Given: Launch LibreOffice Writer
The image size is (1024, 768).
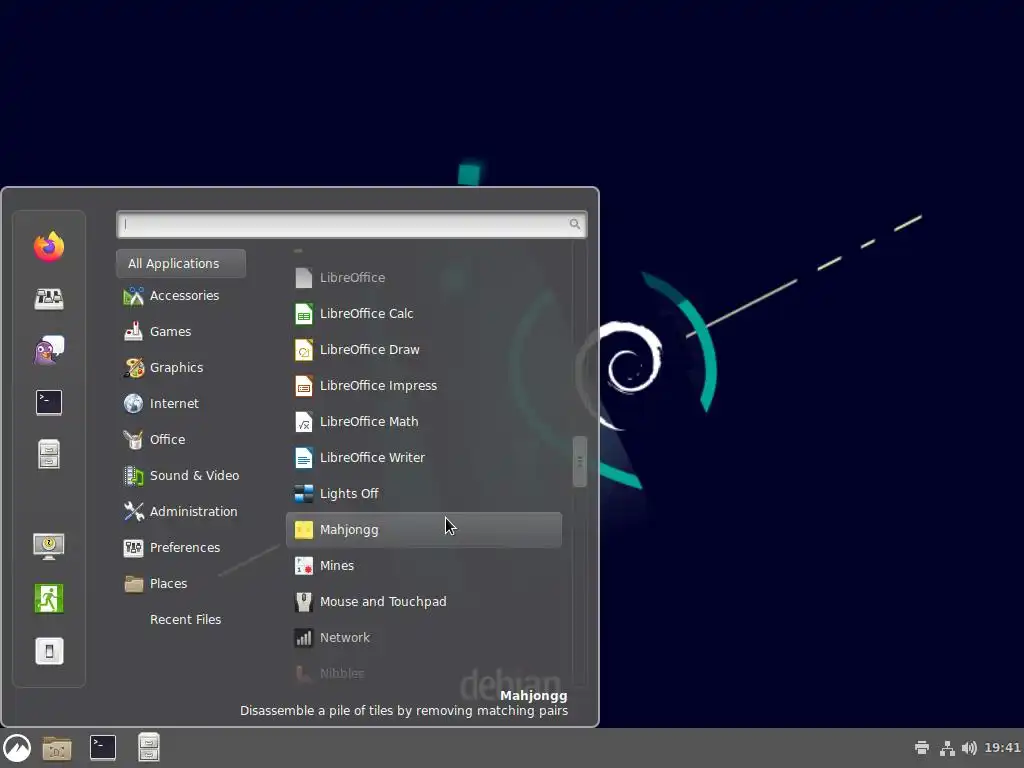Looking at the screenshot, I should point(424,457).
